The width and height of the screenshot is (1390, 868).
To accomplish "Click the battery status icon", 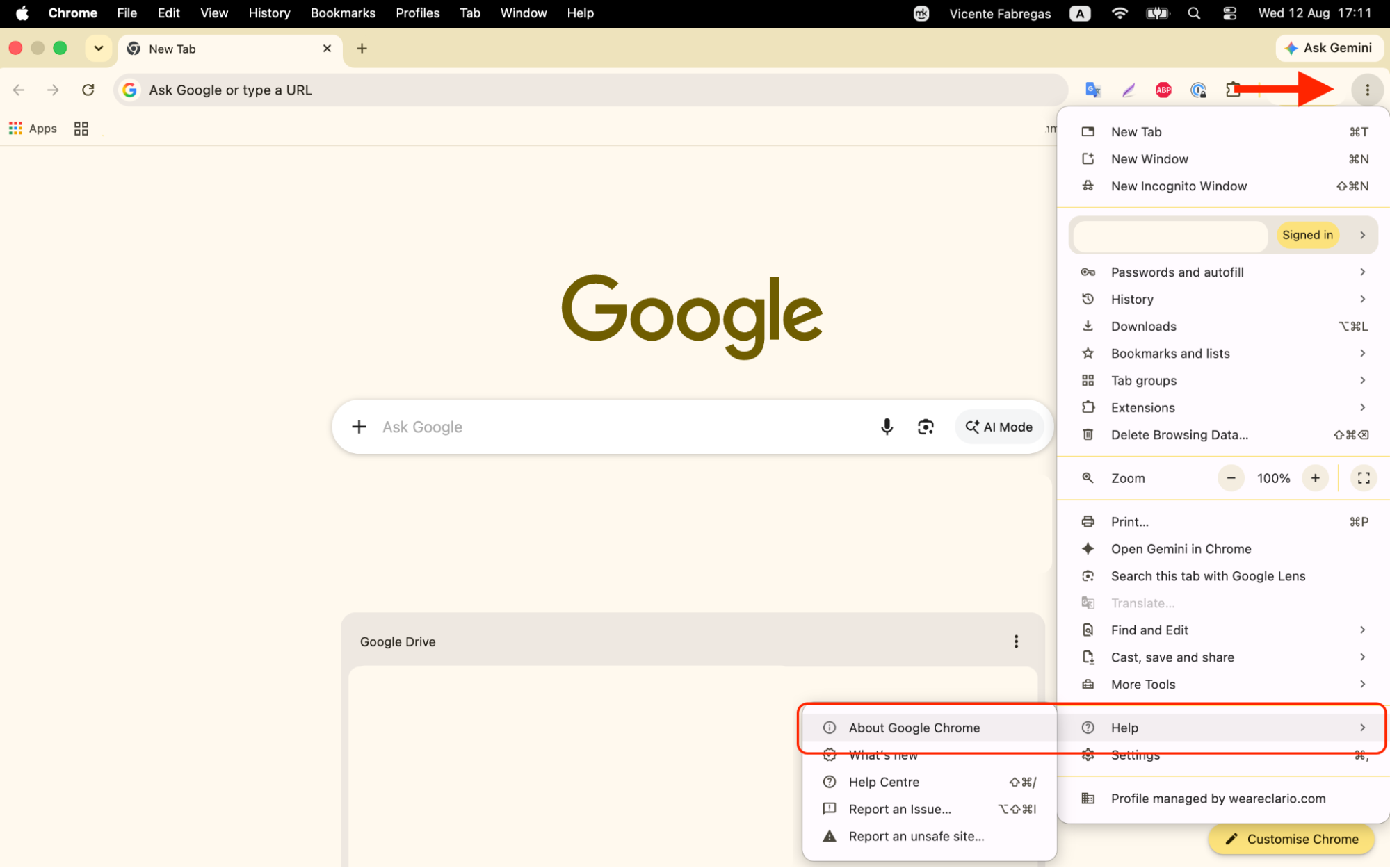I will [x=1157, y=13].
